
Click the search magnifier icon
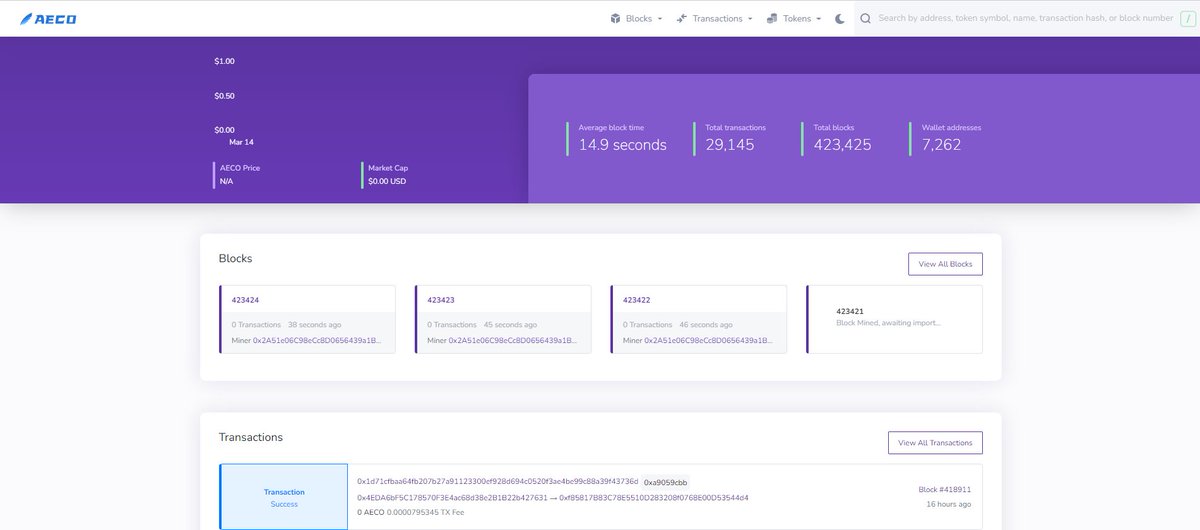(x=865, y=18)
